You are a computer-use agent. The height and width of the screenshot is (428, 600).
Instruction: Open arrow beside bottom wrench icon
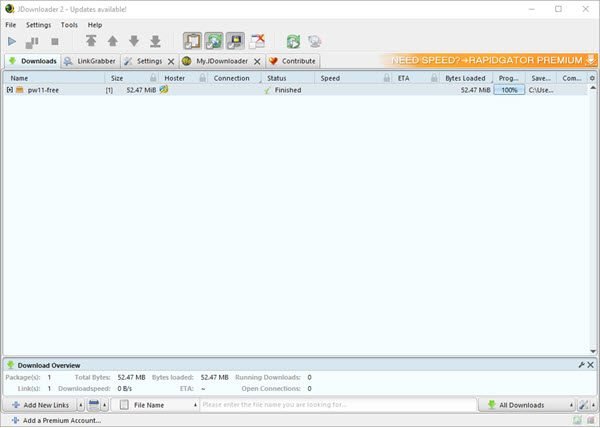(593, 405)
